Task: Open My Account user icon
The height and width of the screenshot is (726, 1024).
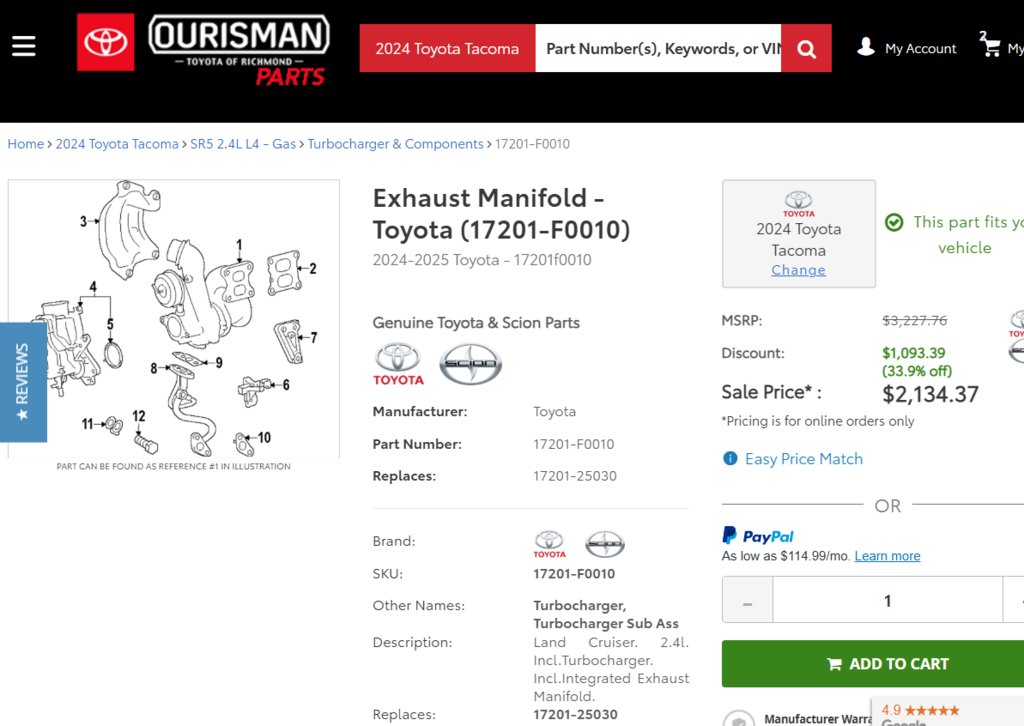Action: [x=866, y=47]
